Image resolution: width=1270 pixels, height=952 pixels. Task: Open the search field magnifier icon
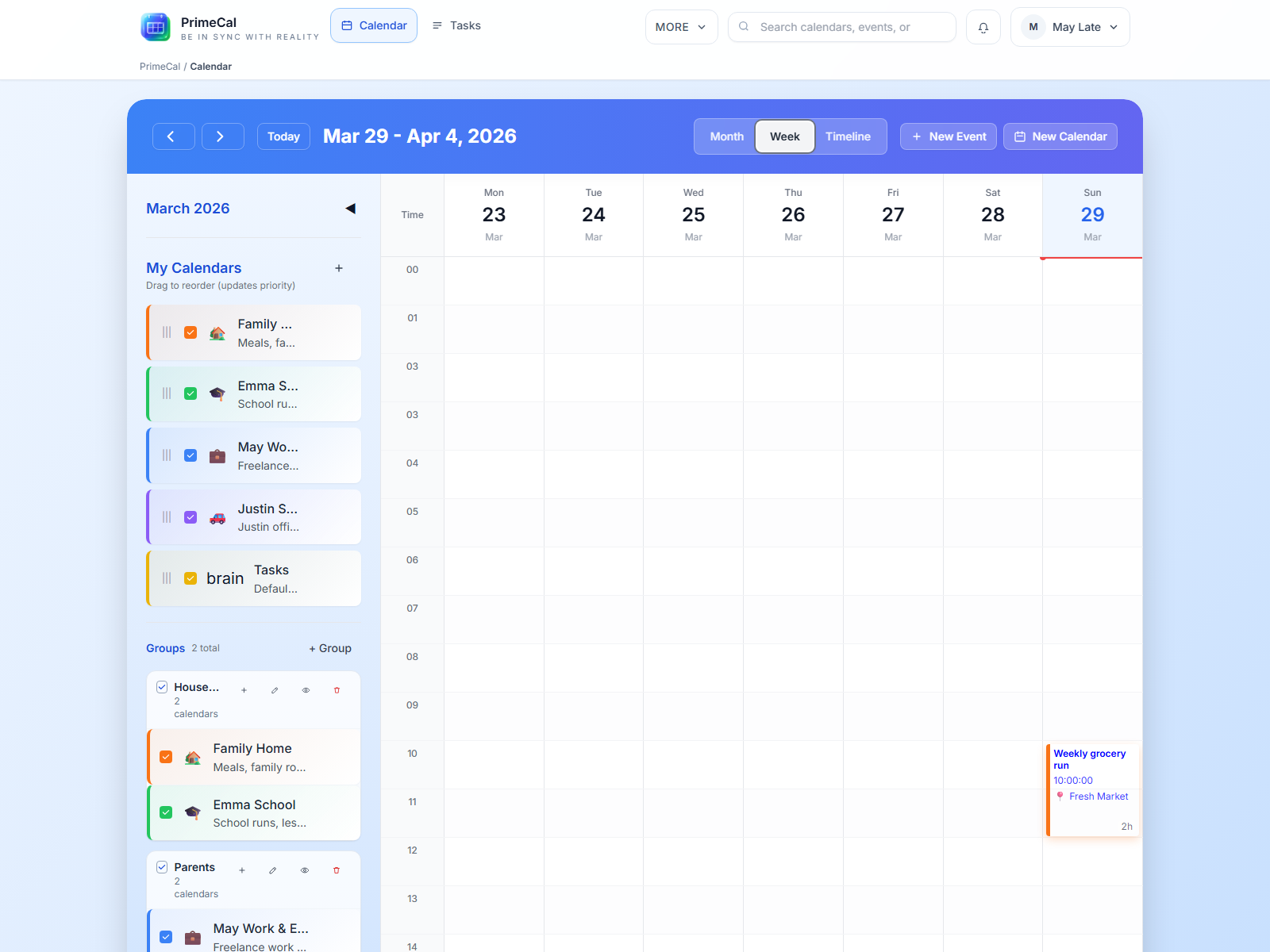tap(743, 26)
